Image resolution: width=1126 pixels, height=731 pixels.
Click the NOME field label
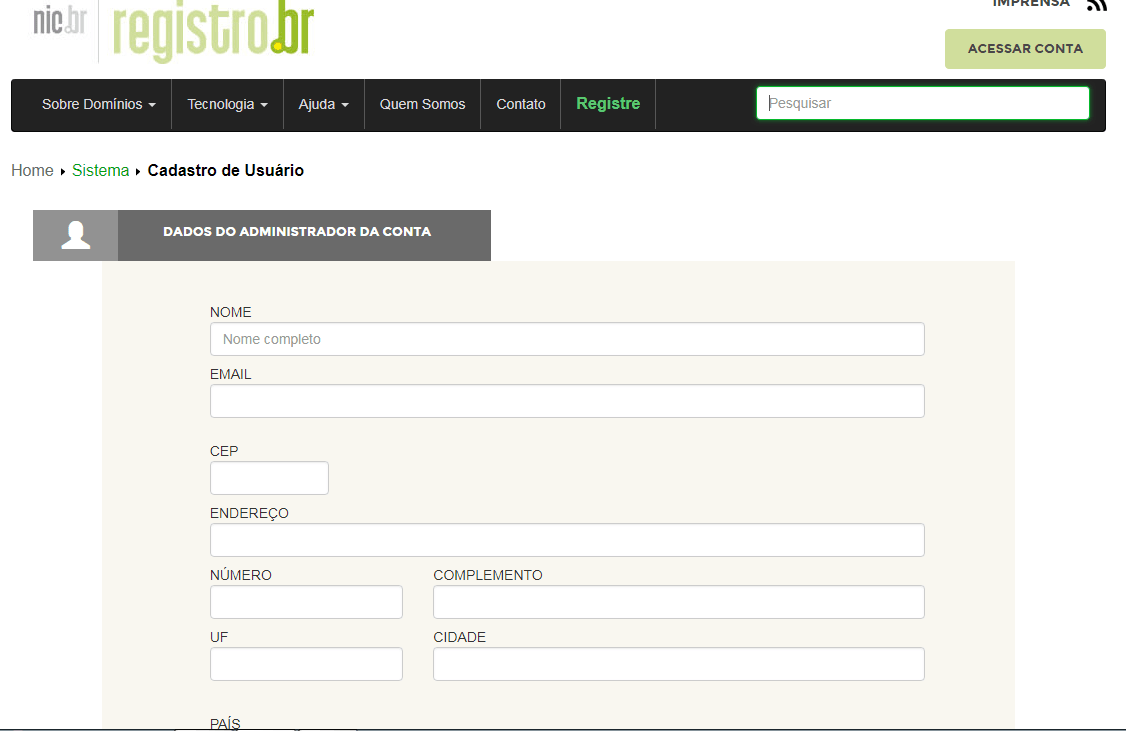click(x=231, y=312)
